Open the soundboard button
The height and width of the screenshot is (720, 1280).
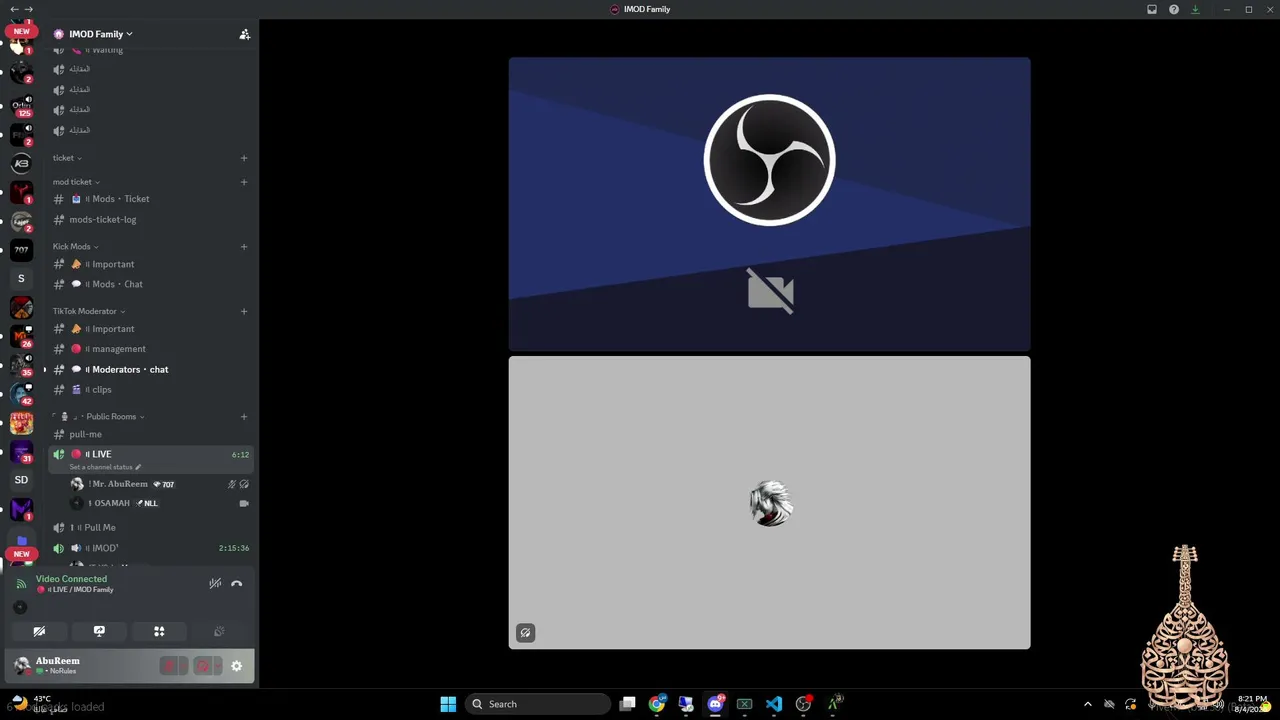pos(219,631)
